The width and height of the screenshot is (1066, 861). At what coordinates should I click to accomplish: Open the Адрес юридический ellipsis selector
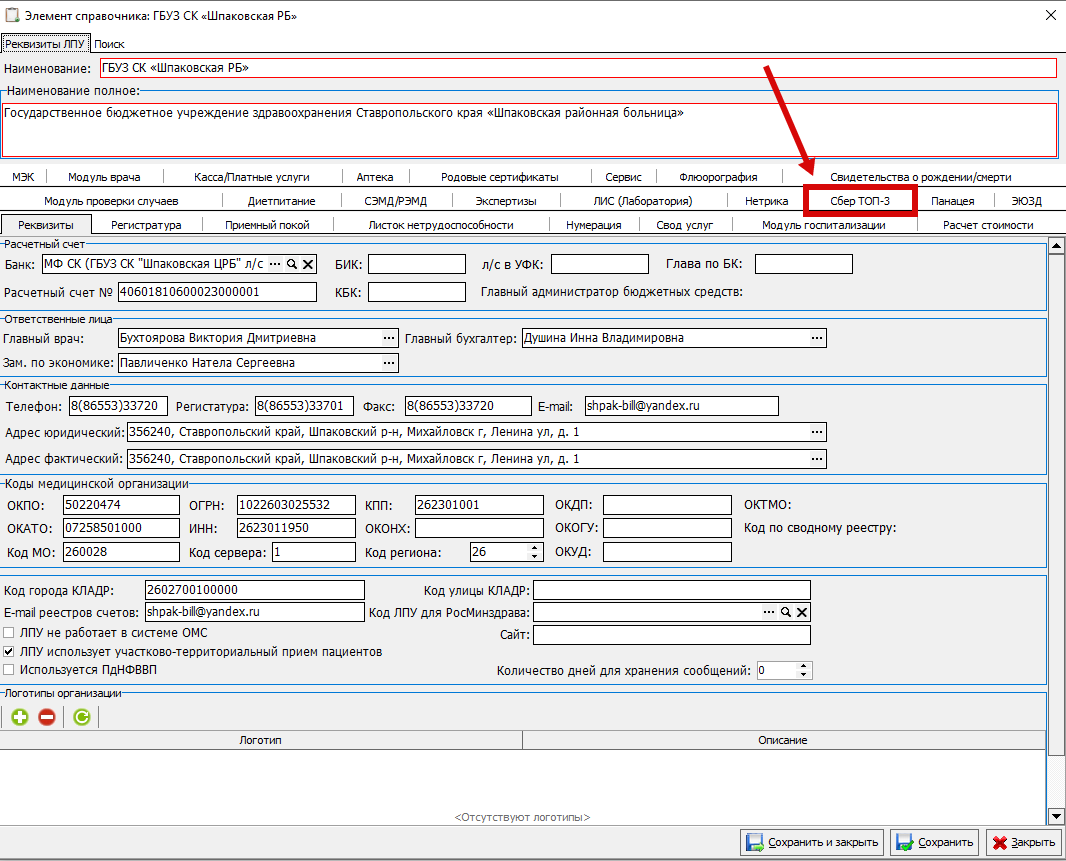818,432
